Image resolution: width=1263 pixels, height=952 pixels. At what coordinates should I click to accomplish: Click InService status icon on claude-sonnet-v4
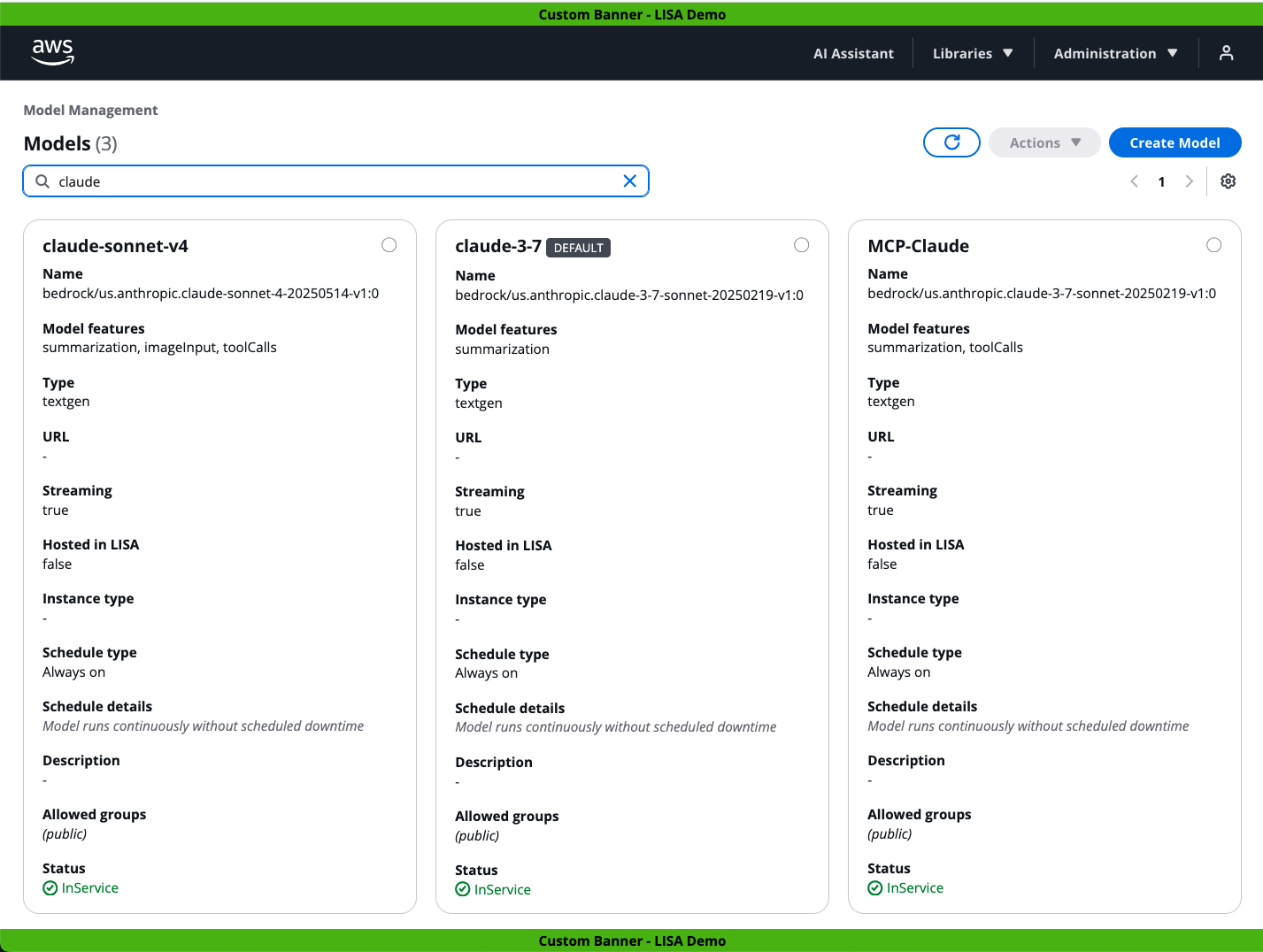tap(50, 888)
